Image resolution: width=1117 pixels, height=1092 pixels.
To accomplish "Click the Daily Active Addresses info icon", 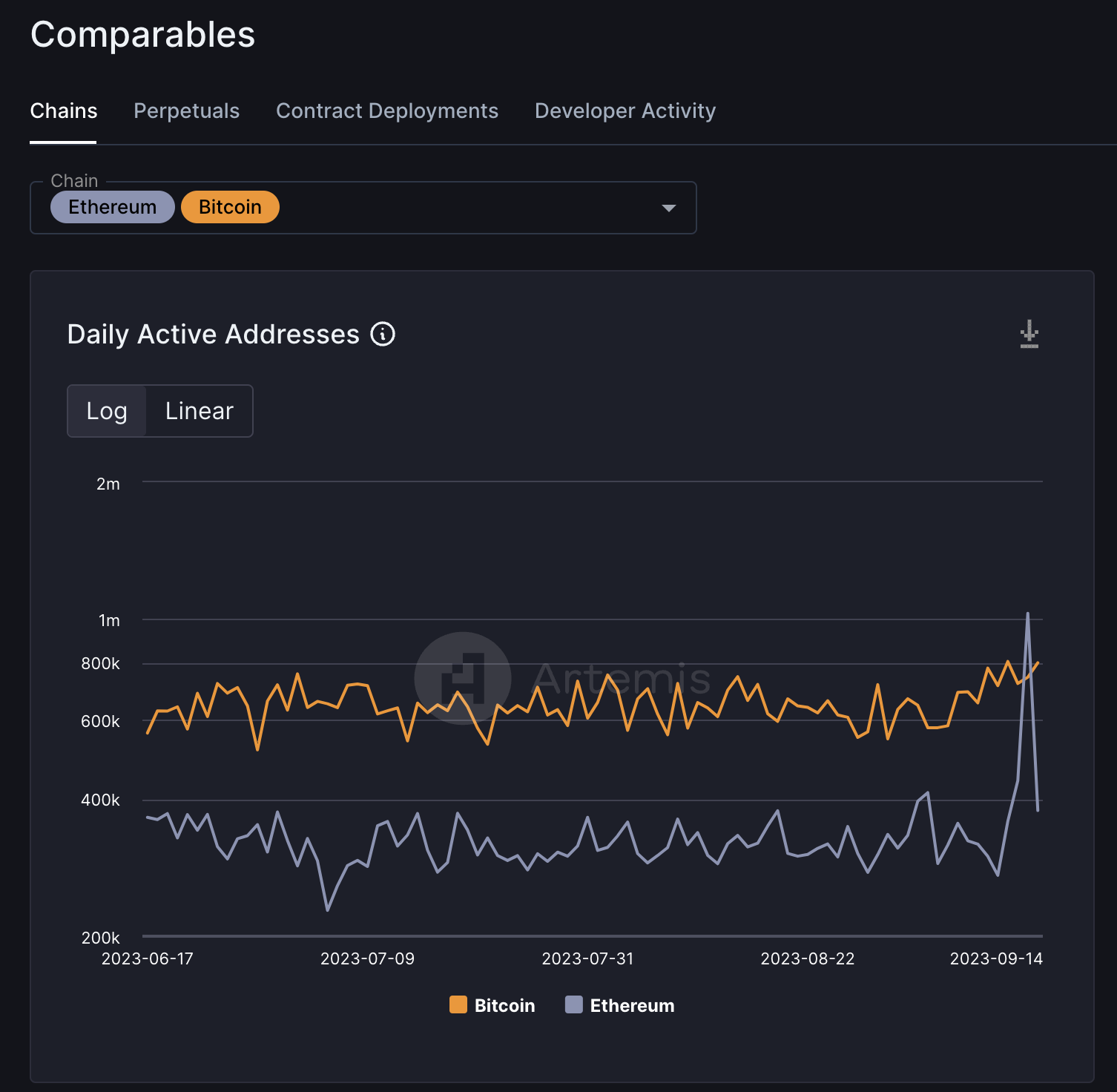I will tap(383, 335).
